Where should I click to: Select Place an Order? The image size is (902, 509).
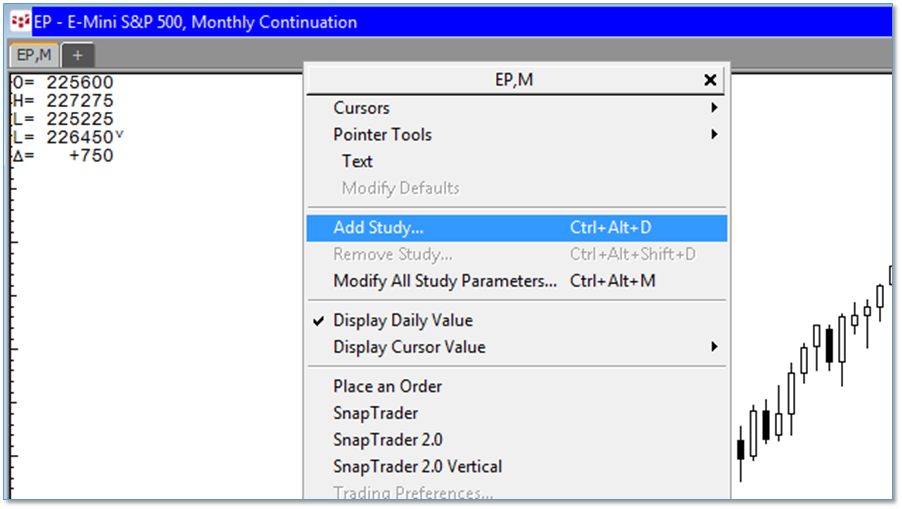[517, 386]
